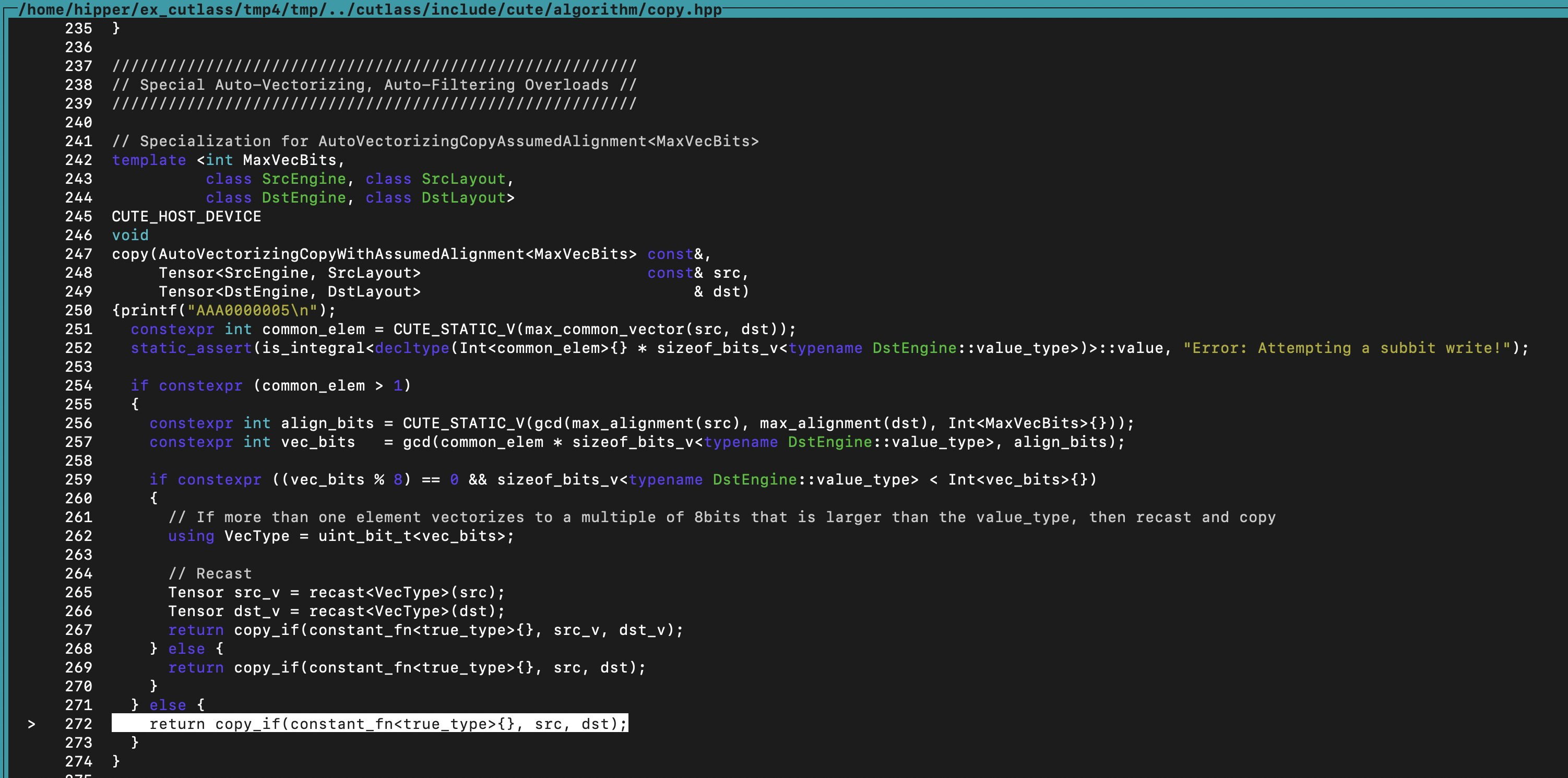Click line number 250
Image resolution: width=1568 pixels, height=778 pixels.
[78, 311]
